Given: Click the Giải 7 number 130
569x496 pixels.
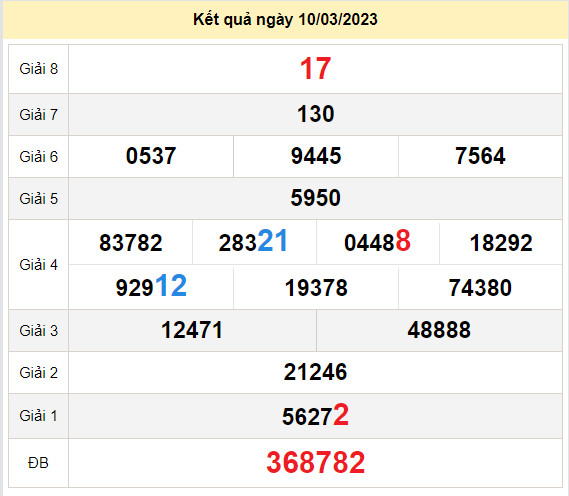Looking at the screenshot, I should 315,114.
